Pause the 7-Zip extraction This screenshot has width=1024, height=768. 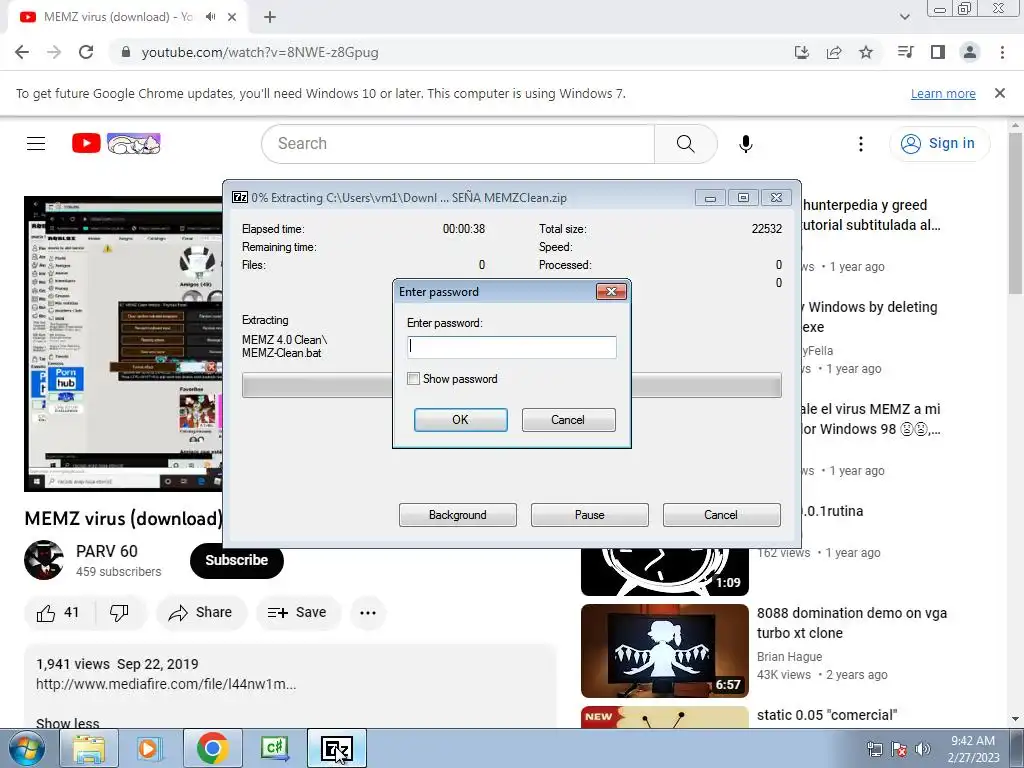point(590,515)
